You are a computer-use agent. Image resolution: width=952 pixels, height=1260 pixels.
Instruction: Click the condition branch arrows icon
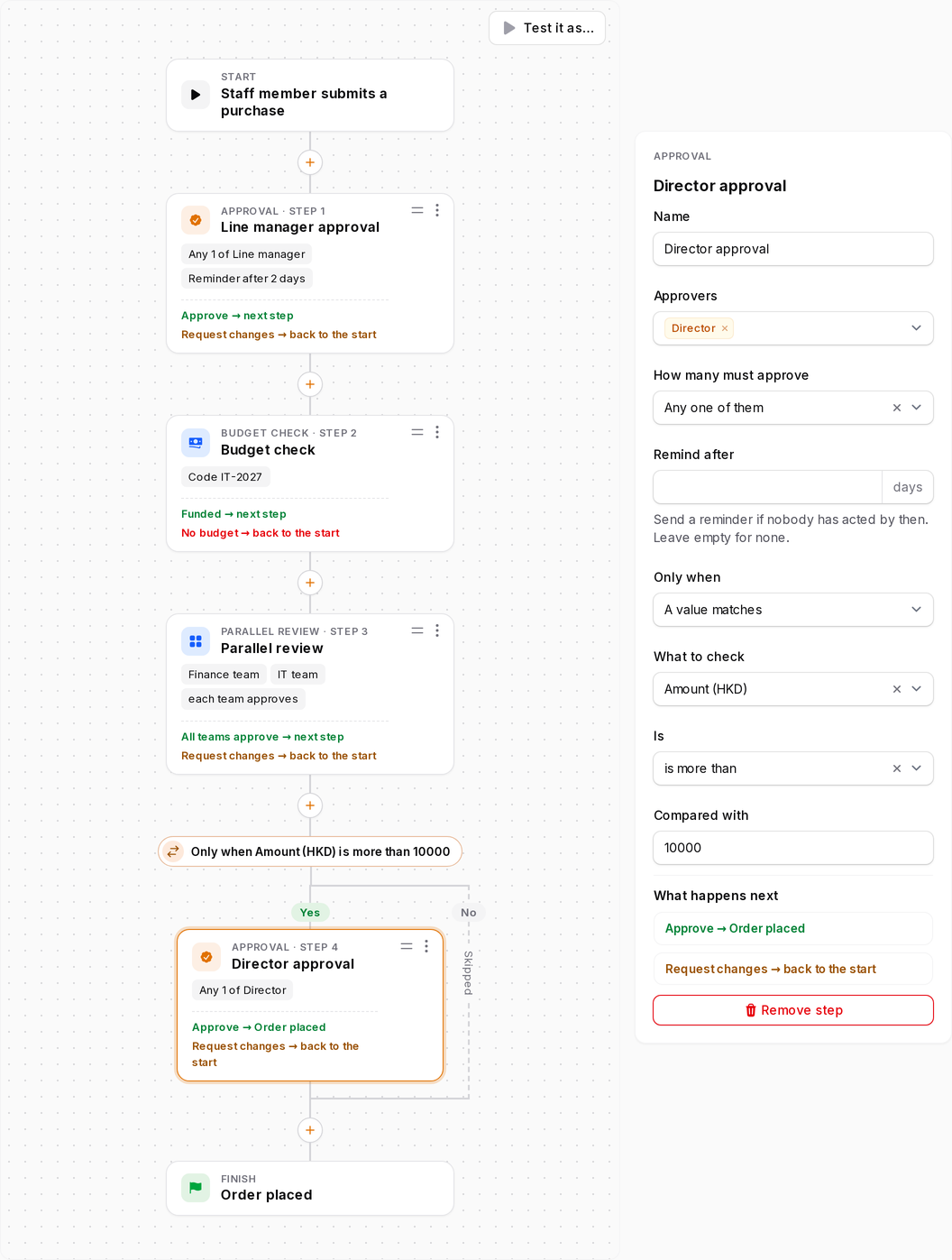pyautogui.click(x=173, y=851)
